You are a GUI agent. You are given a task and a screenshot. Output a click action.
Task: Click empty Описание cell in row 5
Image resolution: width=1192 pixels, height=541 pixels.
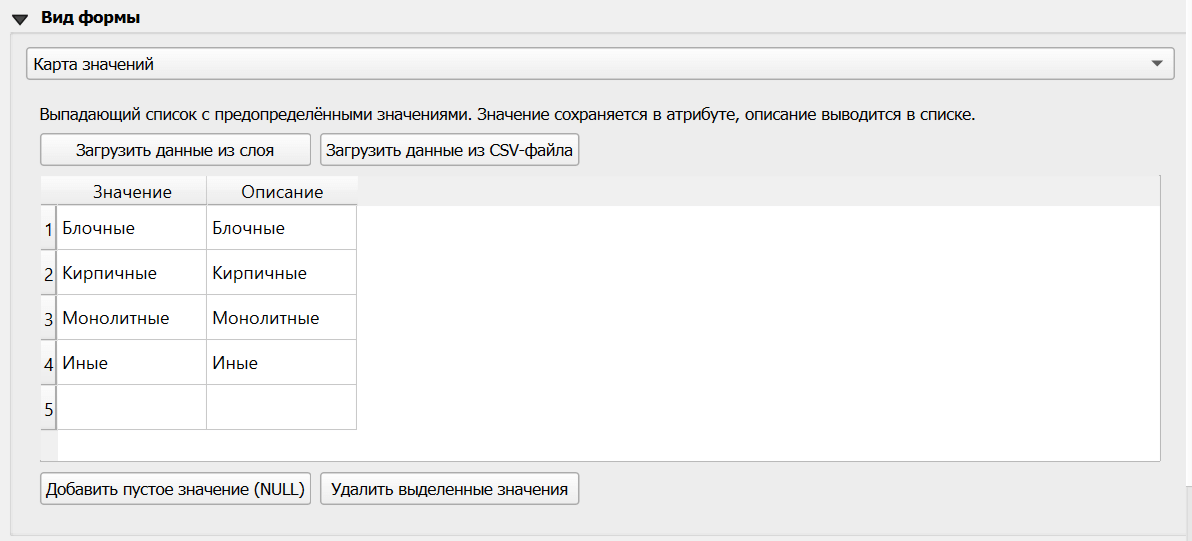(282, 408)
